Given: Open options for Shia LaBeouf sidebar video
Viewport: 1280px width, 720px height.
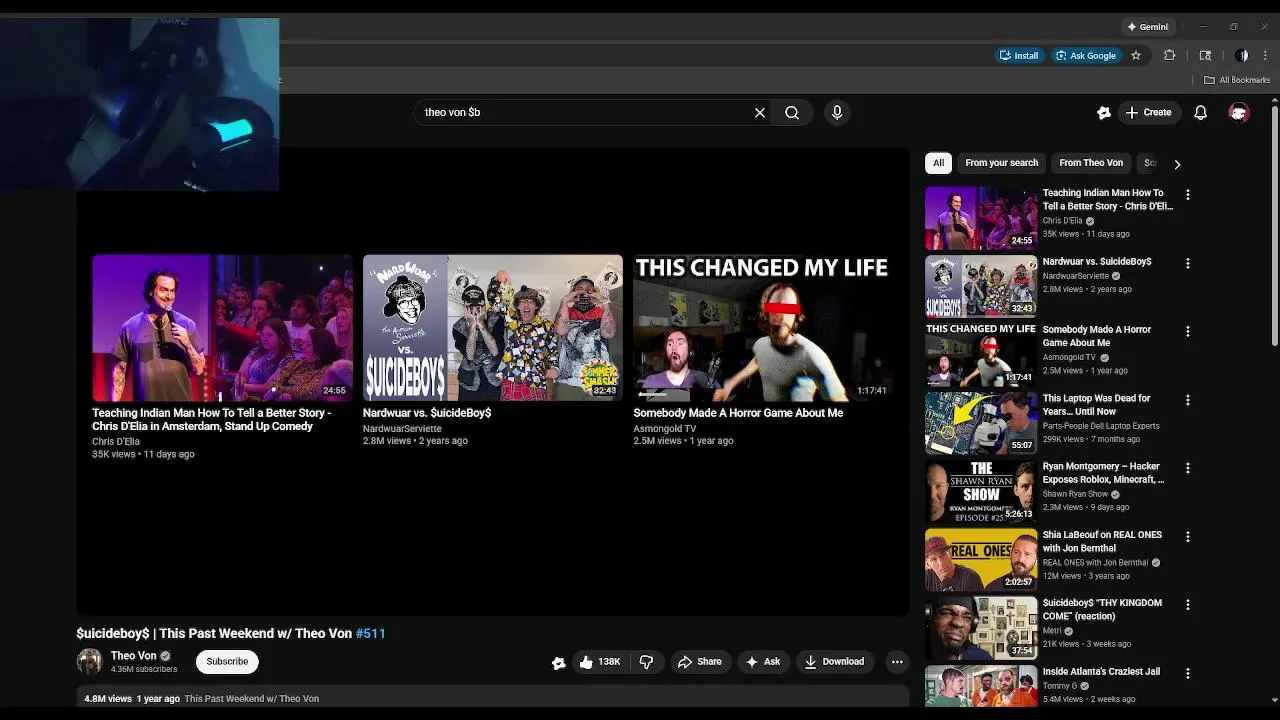Looking at the screenshot, I should (x=1188, y=537).
